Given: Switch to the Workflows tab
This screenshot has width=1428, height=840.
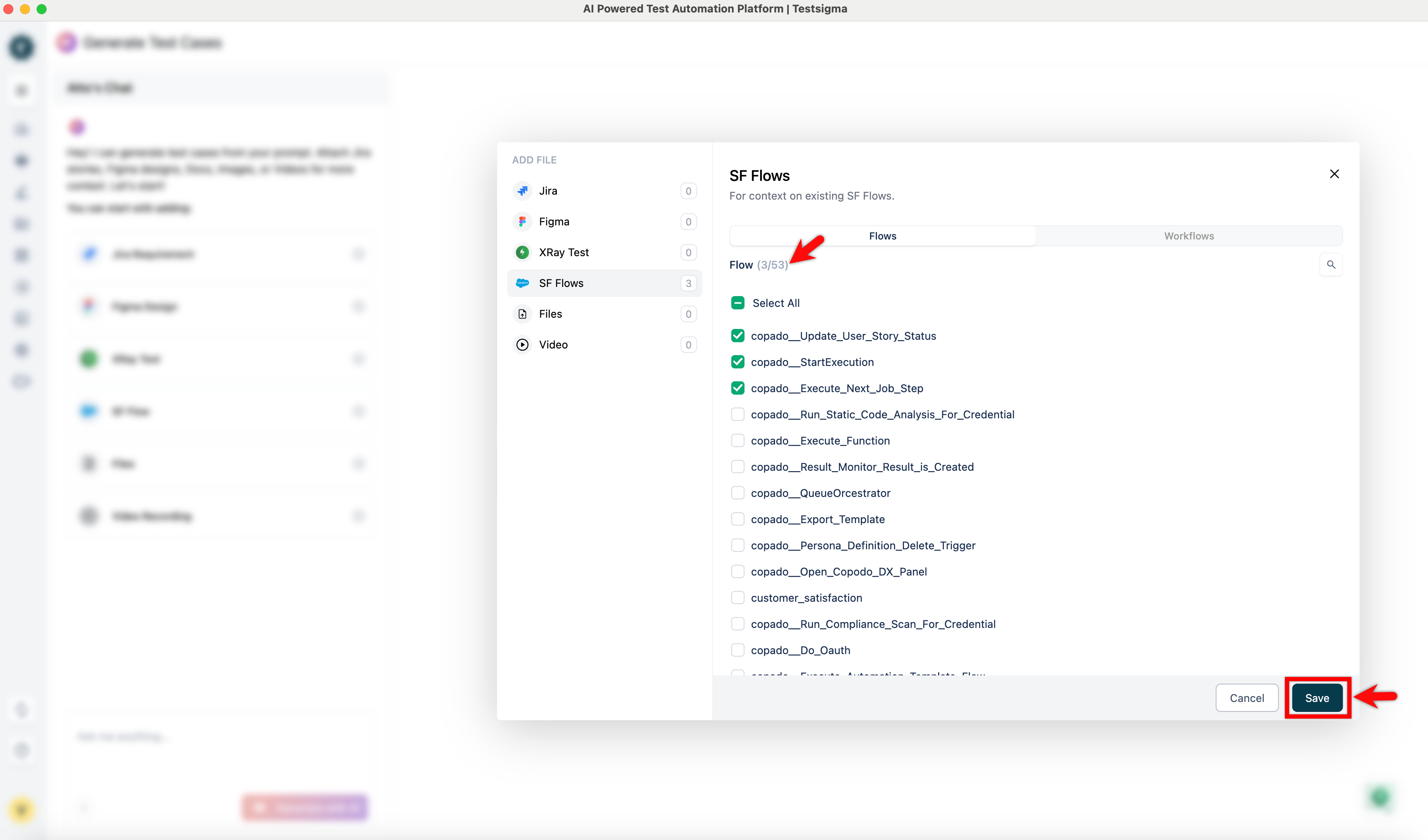Looking at the screenshot, I should (x=1188, y=236).
